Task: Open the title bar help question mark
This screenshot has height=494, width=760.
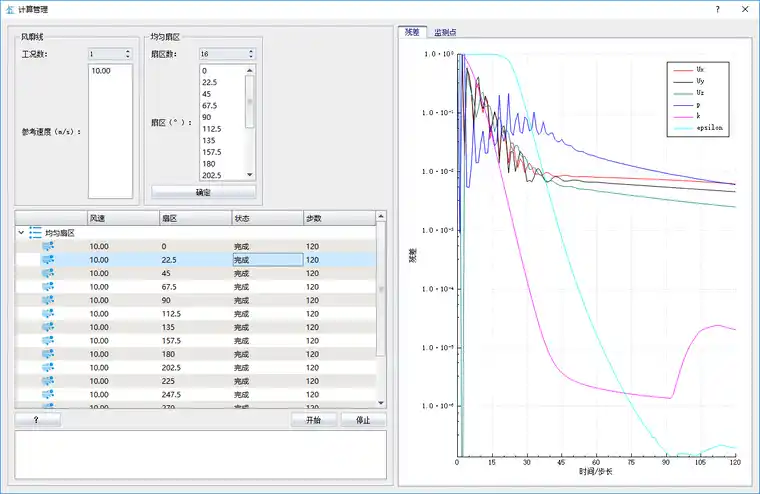Action: [717, 9]
